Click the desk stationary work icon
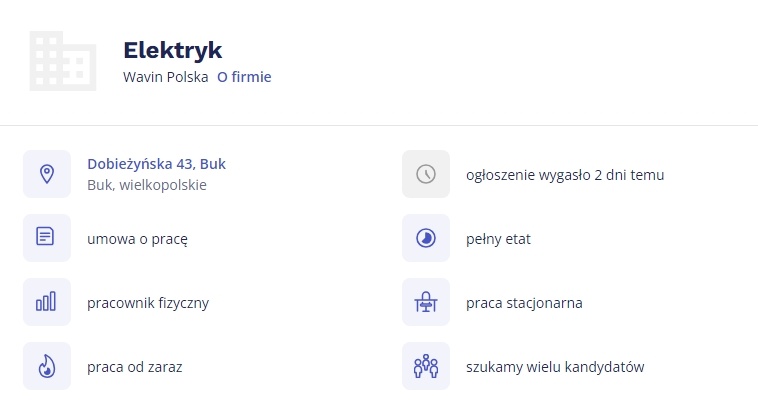The image size is (758, 409). click(426, 302)
